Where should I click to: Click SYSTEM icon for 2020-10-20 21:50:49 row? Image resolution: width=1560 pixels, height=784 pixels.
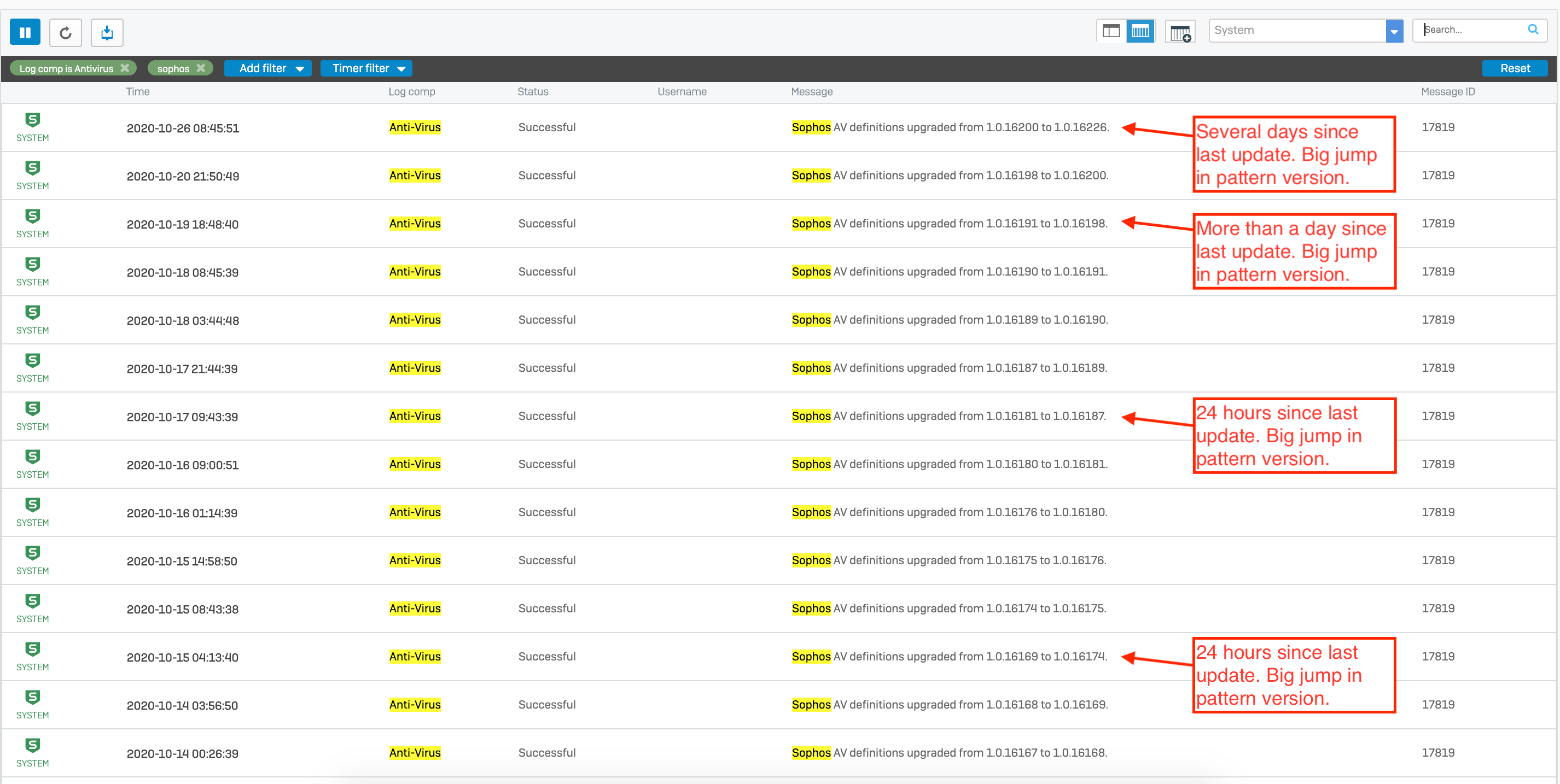pos(33,175)
